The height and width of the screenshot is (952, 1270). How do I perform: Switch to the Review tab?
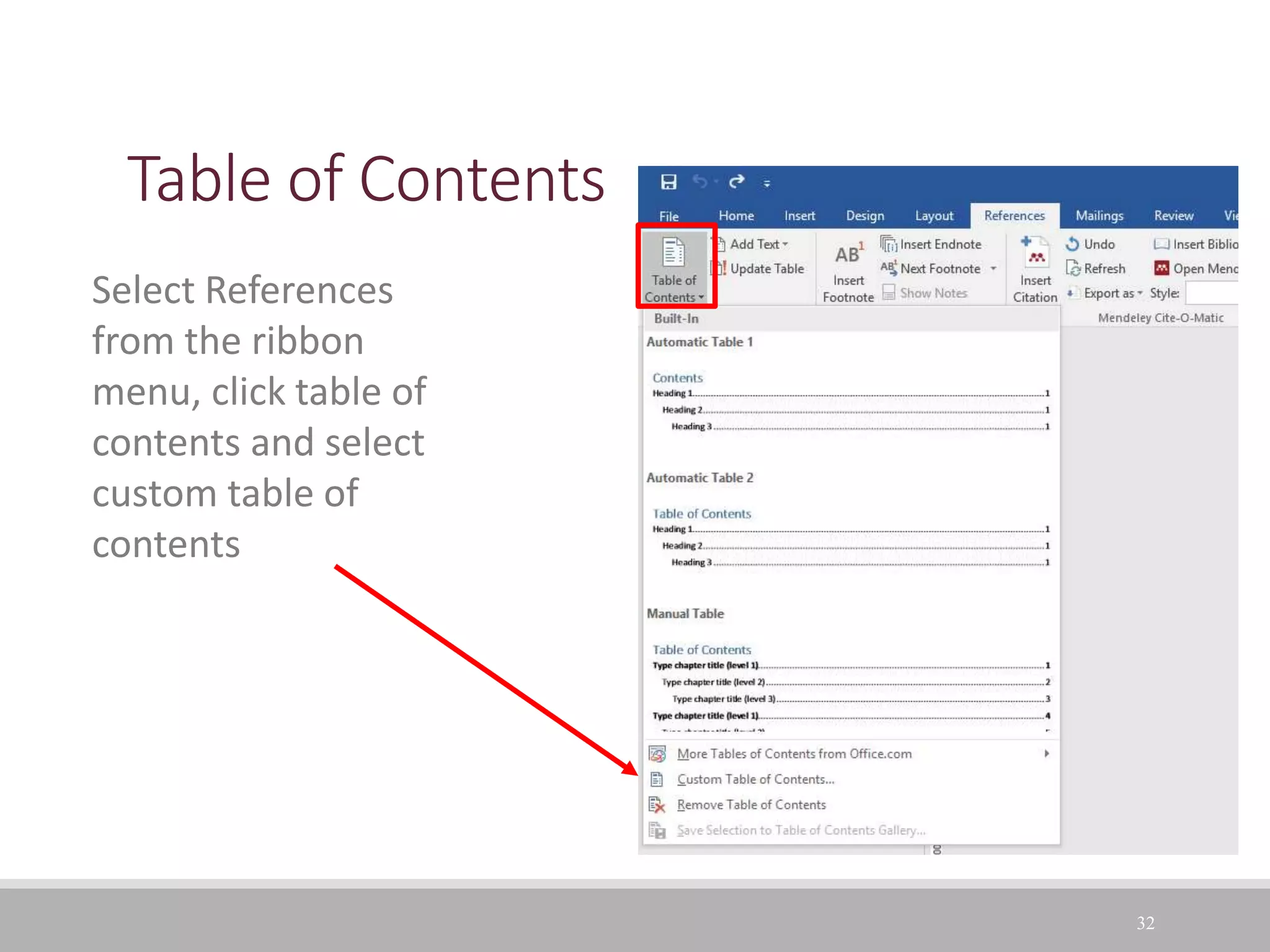coord(1173,216)
